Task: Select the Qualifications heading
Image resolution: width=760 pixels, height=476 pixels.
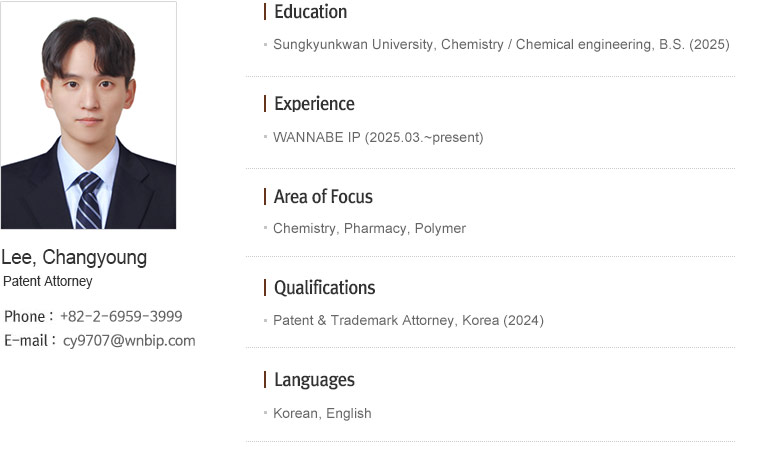Action: point(325,288)
